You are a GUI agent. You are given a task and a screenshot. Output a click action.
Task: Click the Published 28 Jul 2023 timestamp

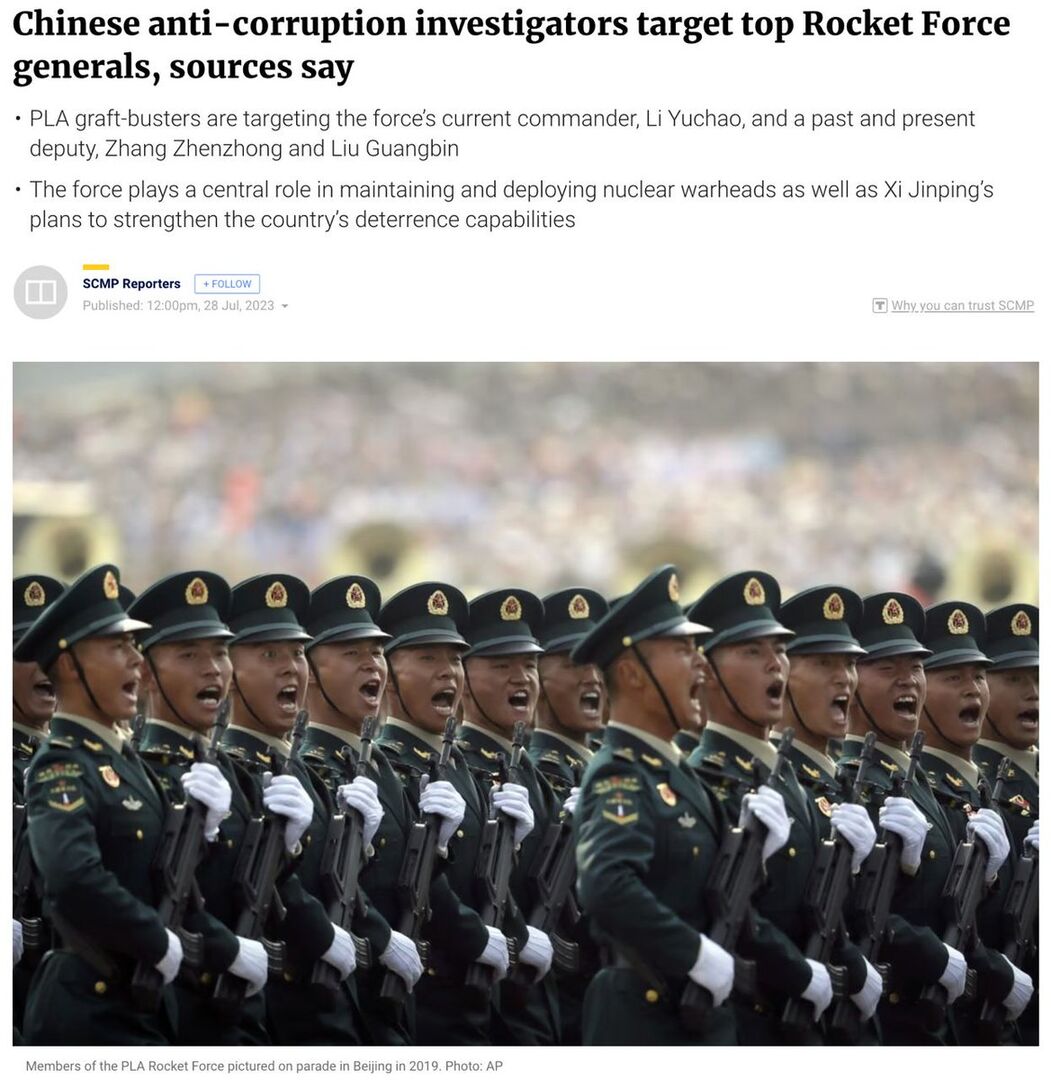coord(178,305)
